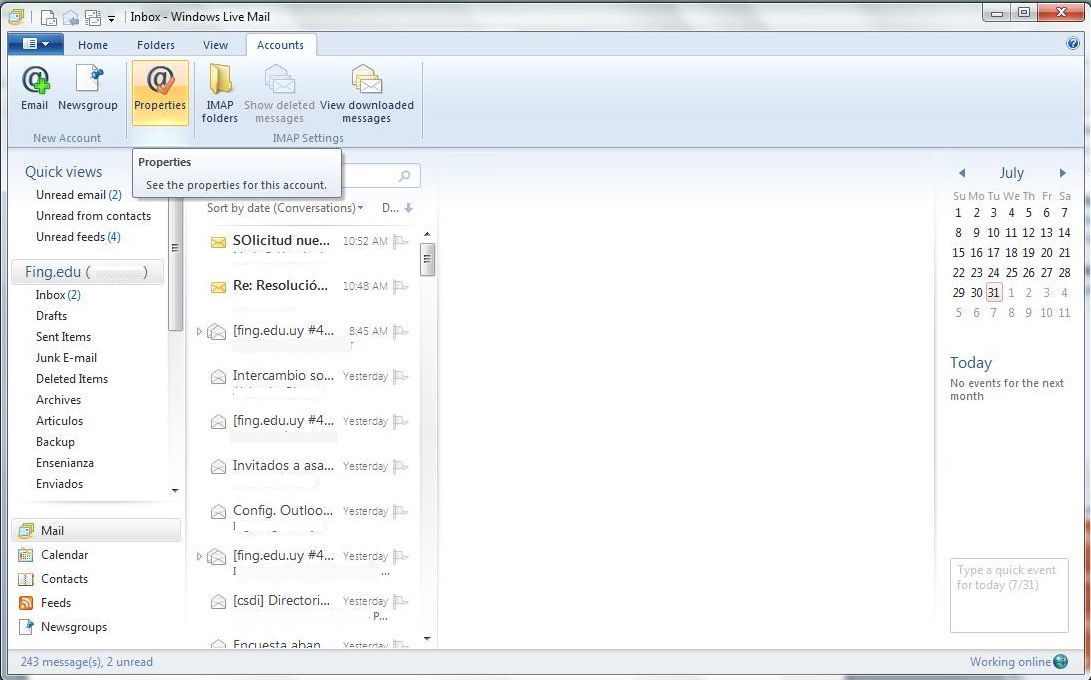Click View downloaded messages
1091x680 pixels.
coord(366,94)
